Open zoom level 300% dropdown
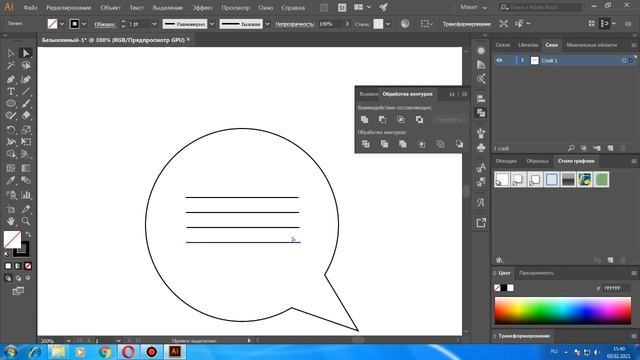 [68, 340]
